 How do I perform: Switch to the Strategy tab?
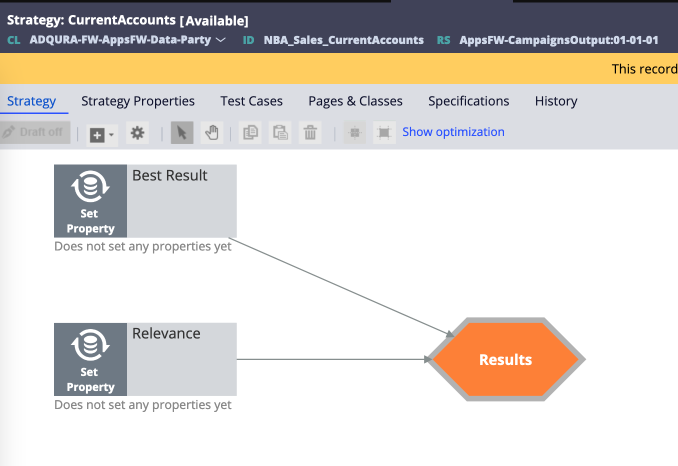pos(32,101)
